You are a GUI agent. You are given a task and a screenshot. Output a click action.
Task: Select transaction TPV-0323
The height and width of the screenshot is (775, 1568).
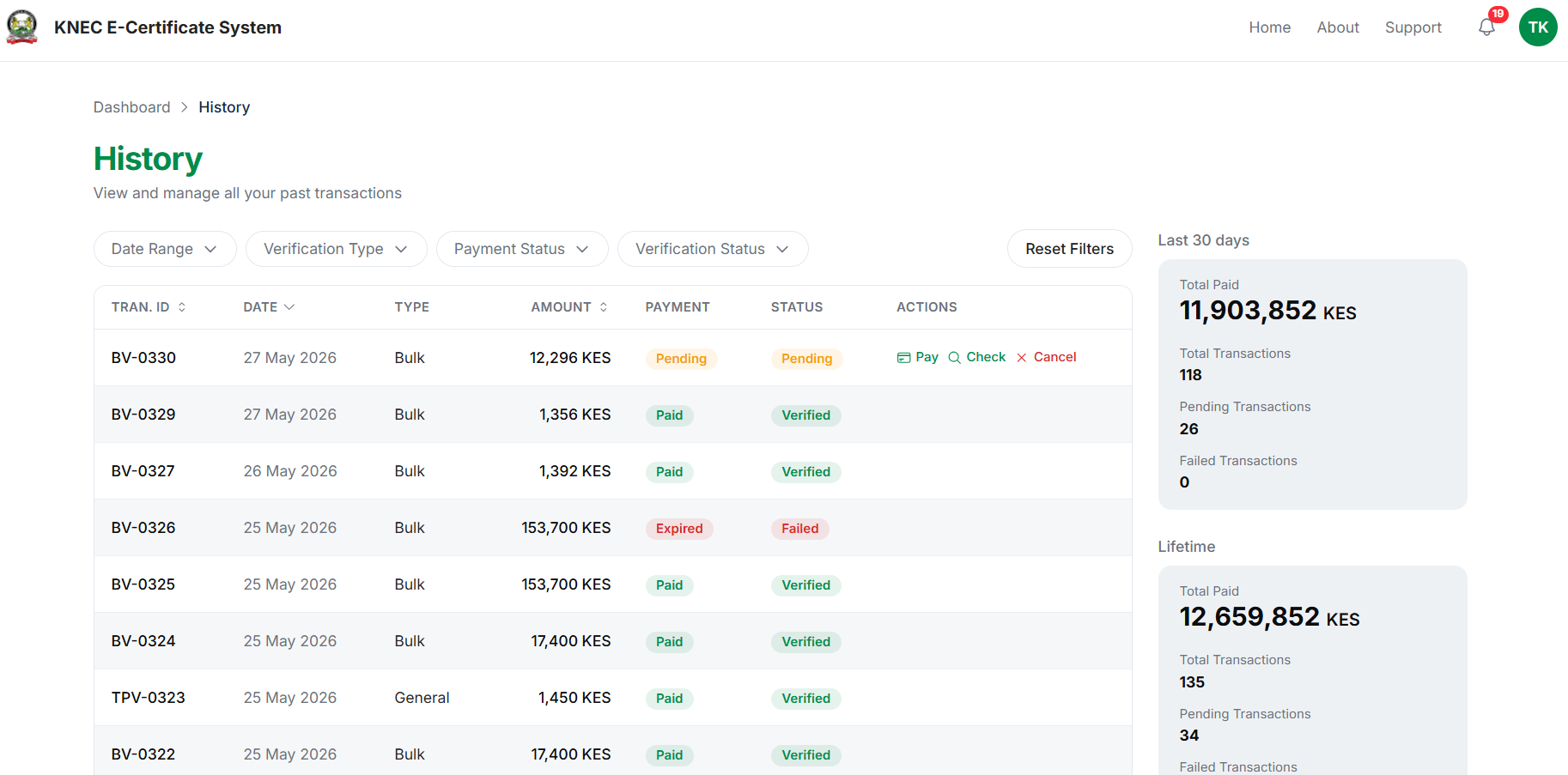[149, 698]
